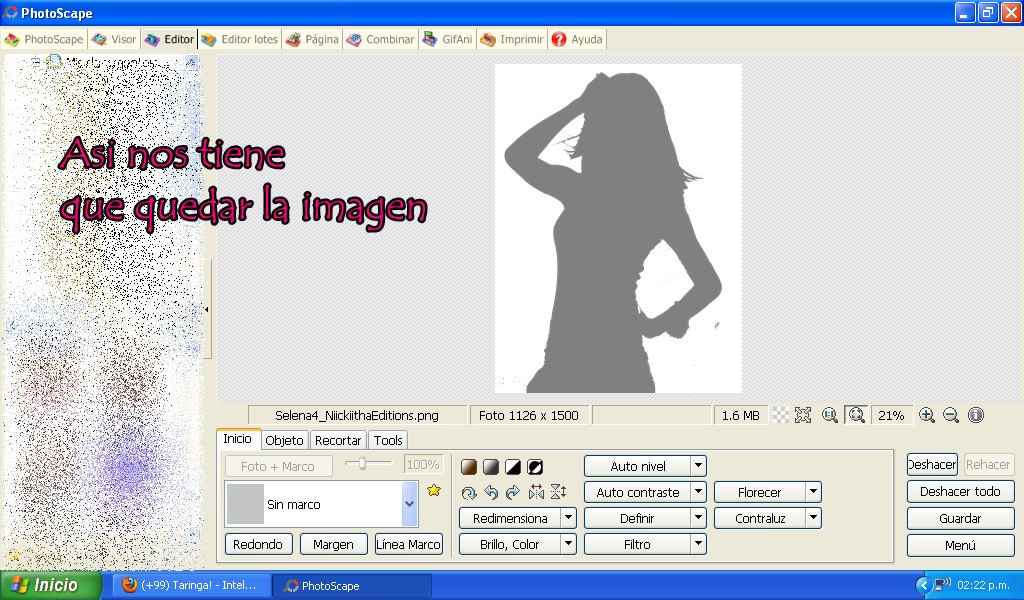The height and width of the screenshot is (600, 1024).
Task: Open the Ayuda help tab
Action: pos(577,39)
